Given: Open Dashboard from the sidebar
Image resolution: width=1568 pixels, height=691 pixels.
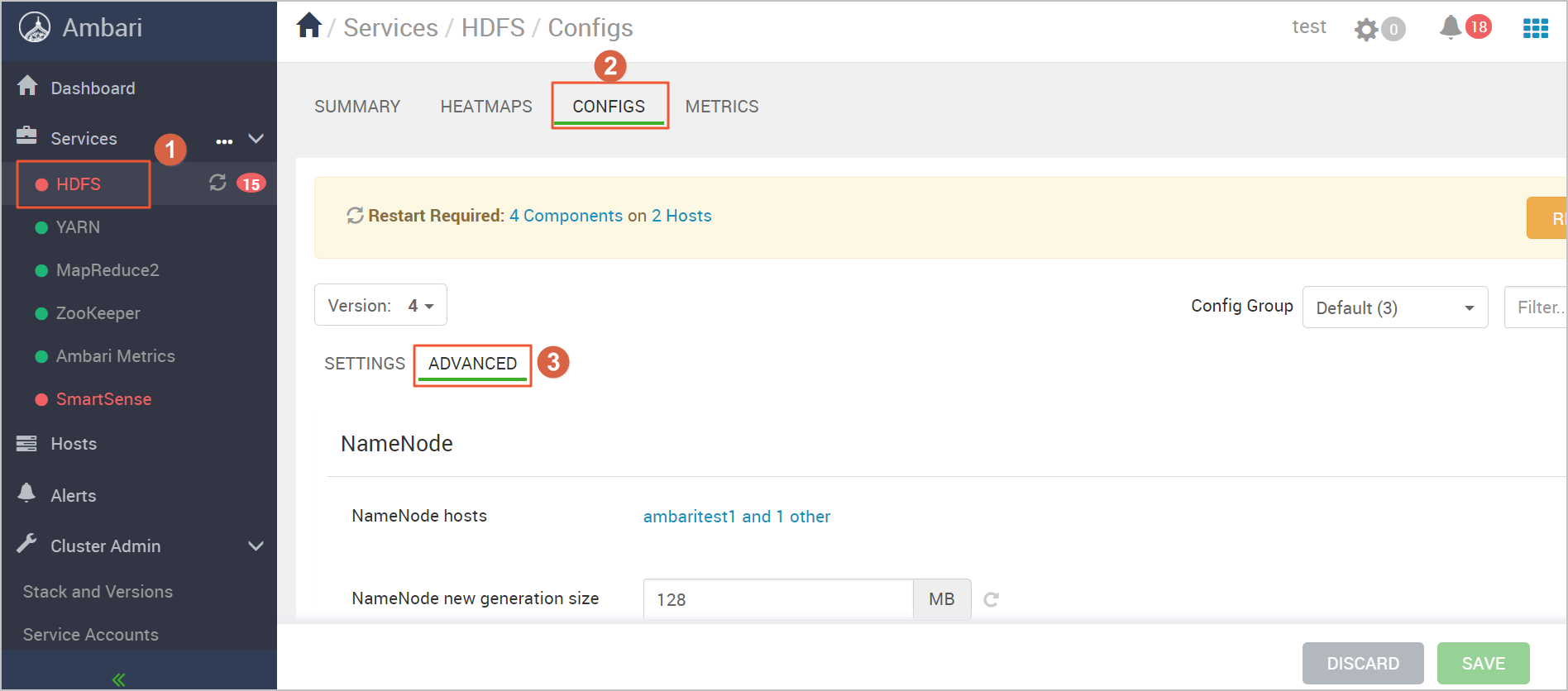Looking at the screenshot, I should pos(93,88).
